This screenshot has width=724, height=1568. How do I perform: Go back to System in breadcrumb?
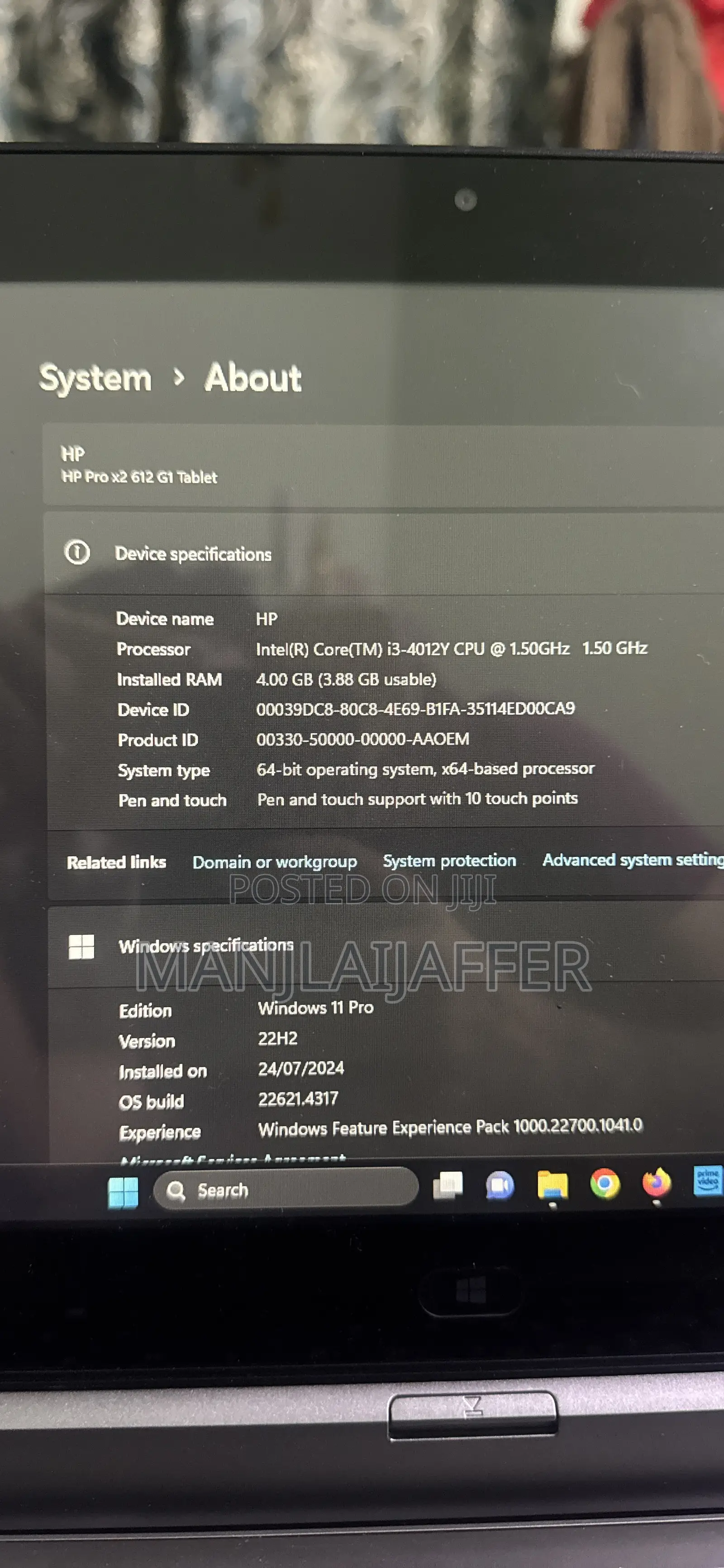pyautogui.click(x=95, y=378)
